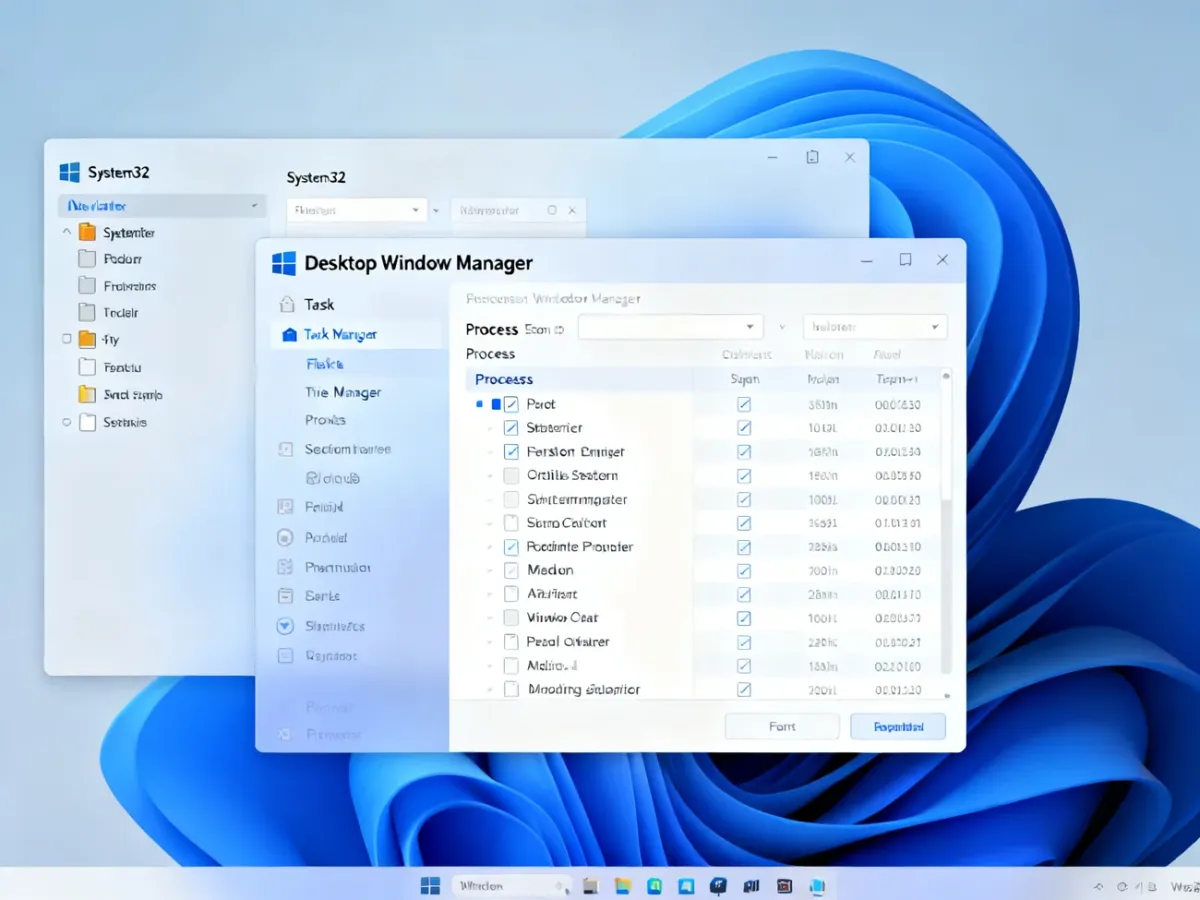This screenshot has height=900, width=1200.
Task: Click the Sujan column header
Action: point(744,380)
